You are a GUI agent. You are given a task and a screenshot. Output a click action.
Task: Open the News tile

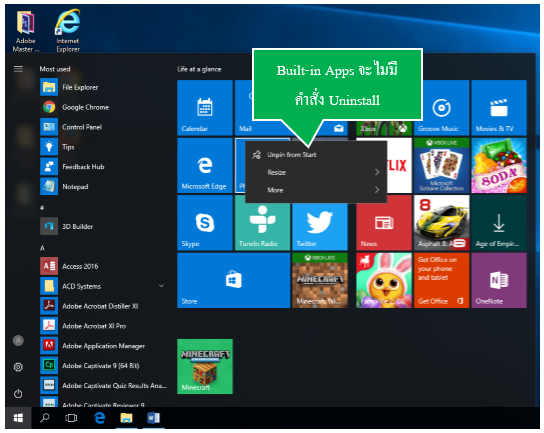(x=384, y=223)
